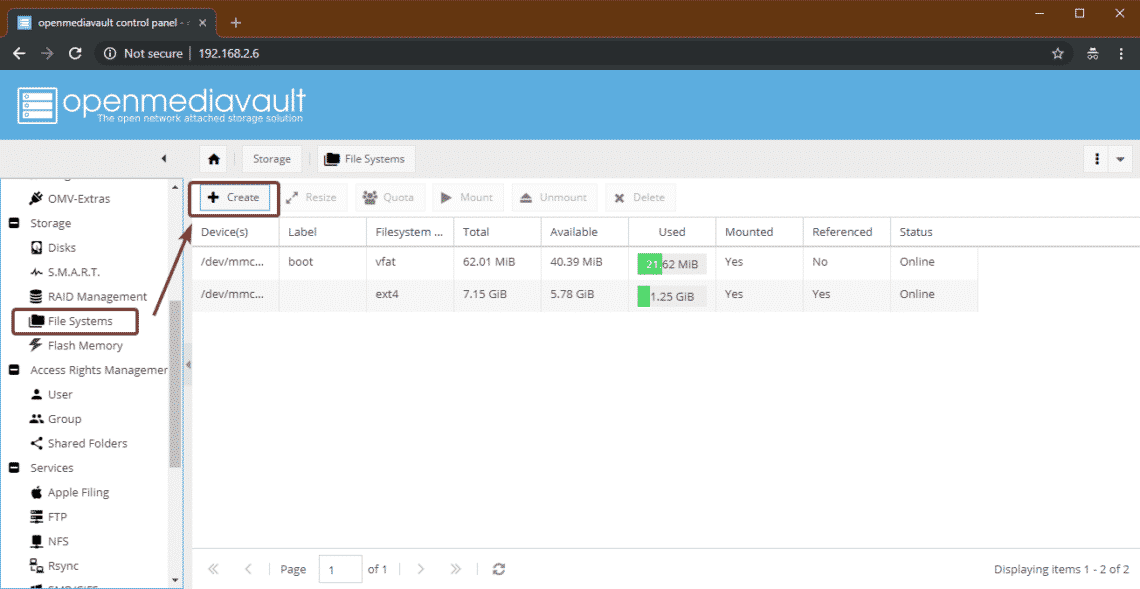Close the openmediavault control panel tab

coord(202,23)
